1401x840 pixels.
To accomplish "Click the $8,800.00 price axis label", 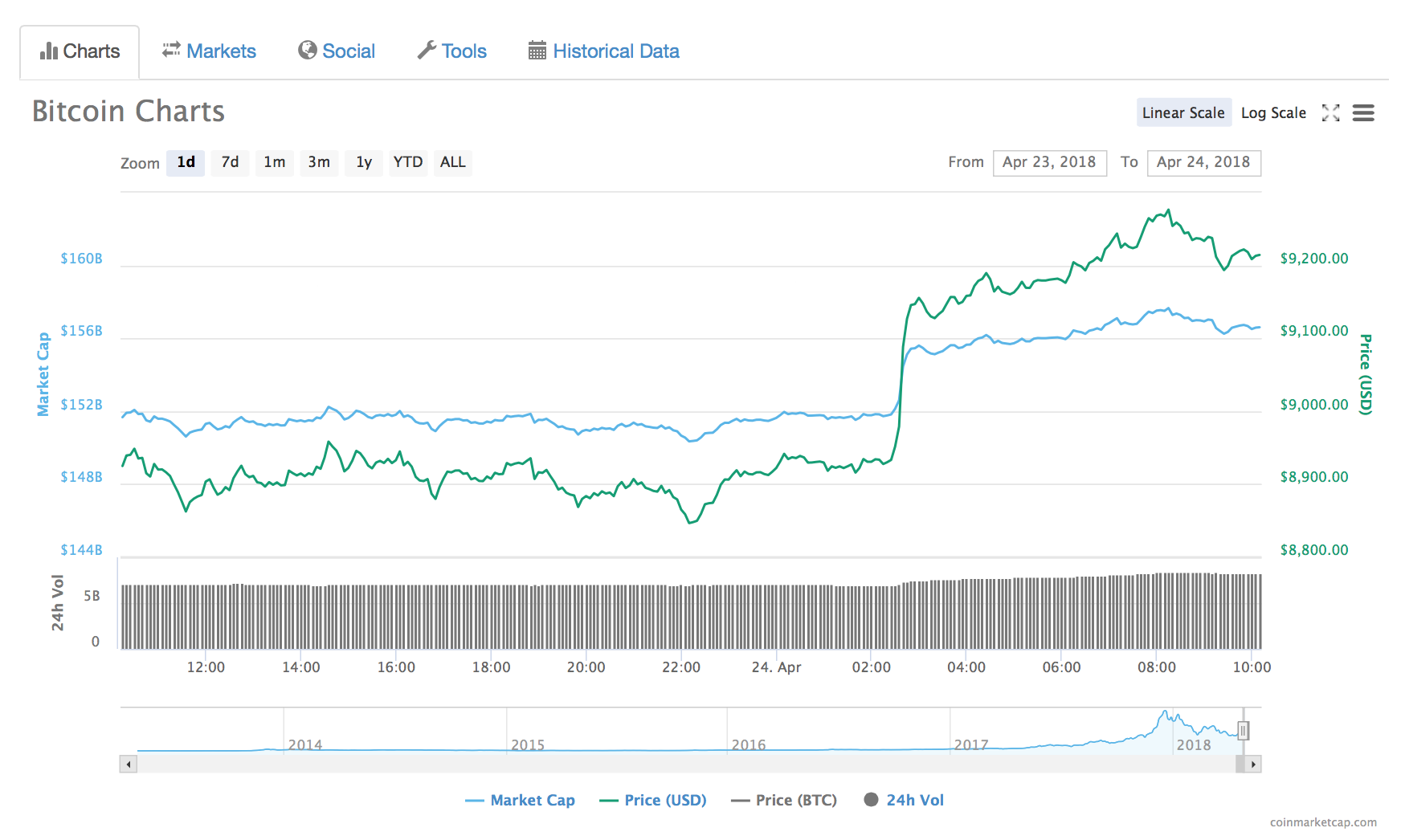I will [1314, 550].
